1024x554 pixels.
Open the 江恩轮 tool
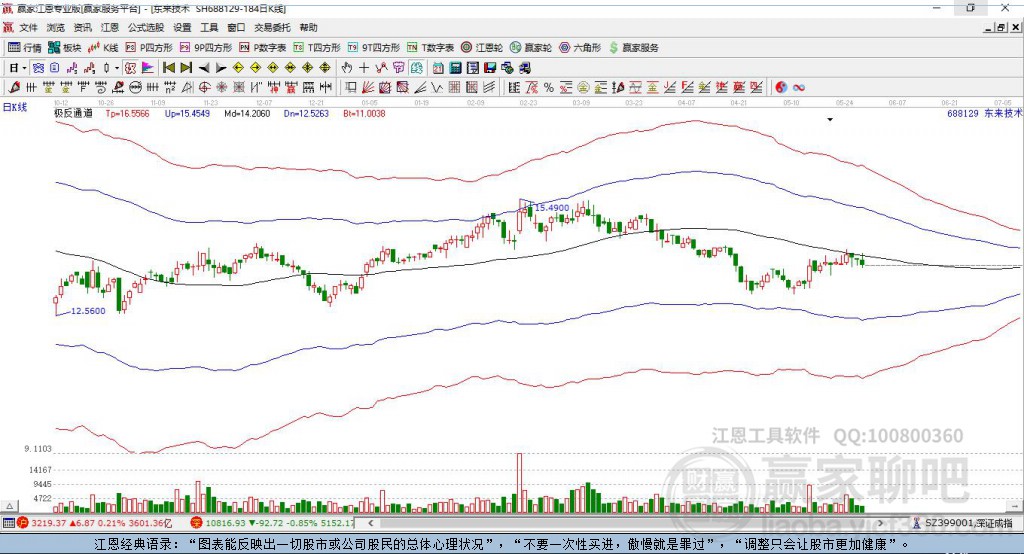482,48
